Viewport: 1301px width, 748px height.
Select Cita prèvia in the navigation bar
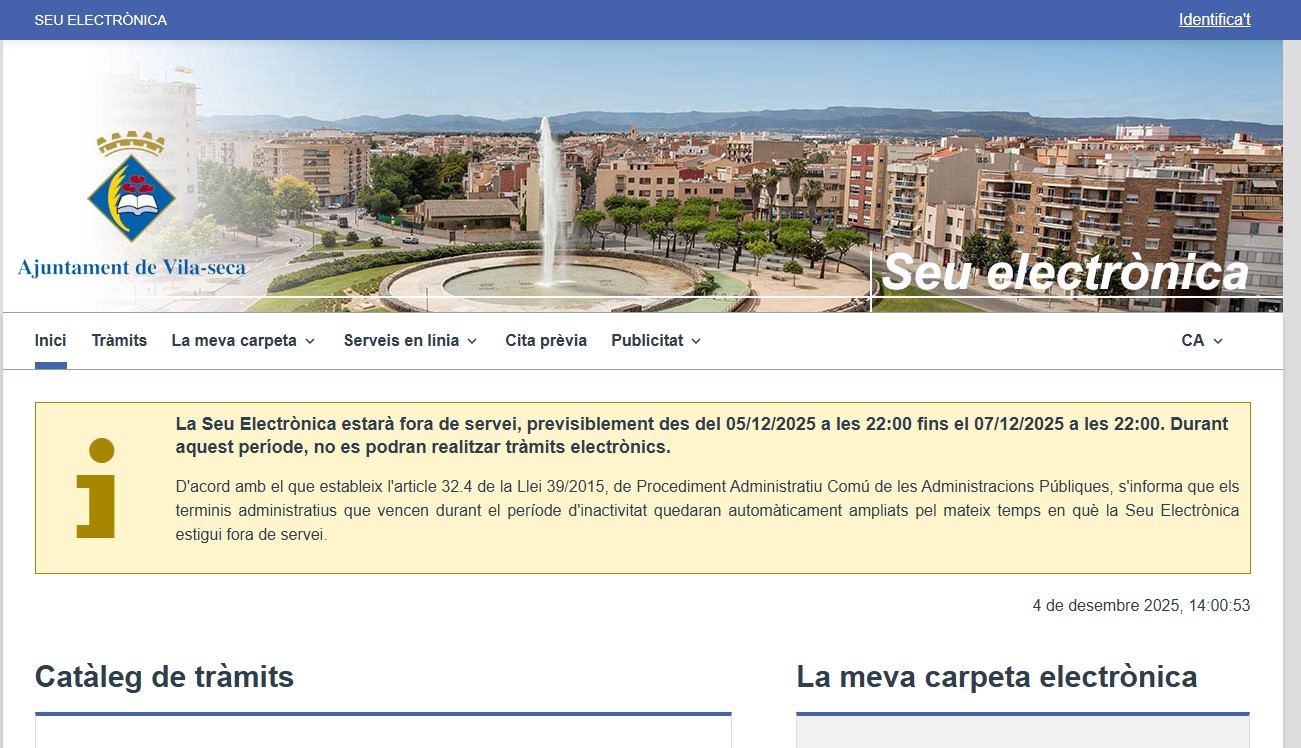pos(546,341)
